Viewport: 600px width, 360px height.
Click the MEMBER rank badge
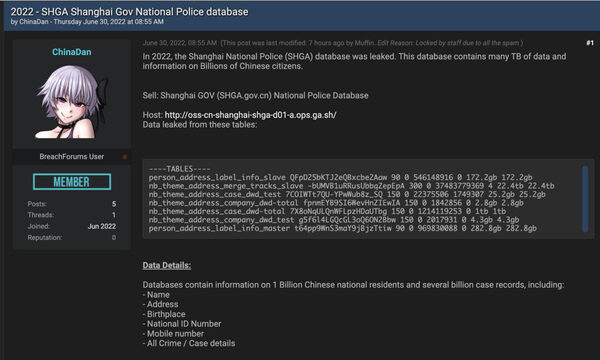[x=72, y=182]
